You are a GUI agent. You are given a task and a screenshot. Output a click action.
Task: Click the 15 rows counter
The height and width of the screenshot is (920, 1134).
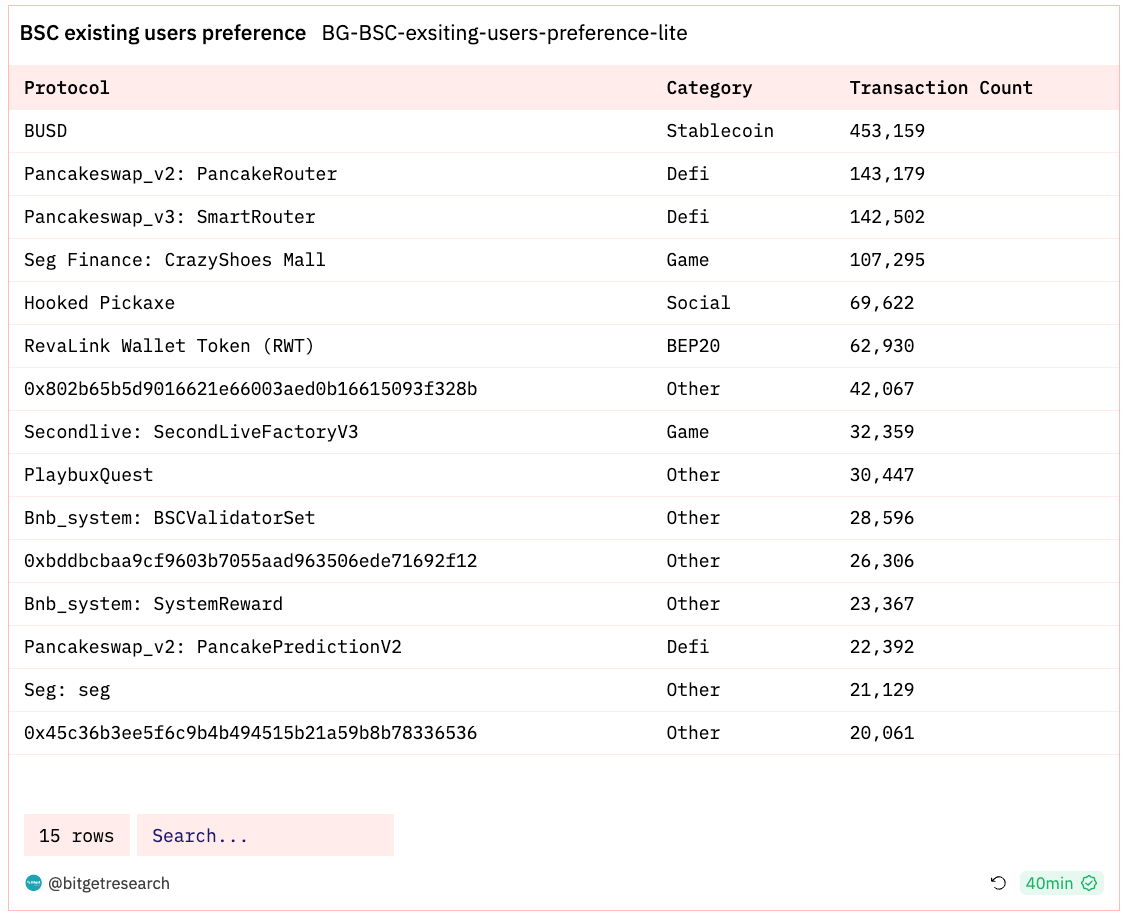tap(77, 835)
